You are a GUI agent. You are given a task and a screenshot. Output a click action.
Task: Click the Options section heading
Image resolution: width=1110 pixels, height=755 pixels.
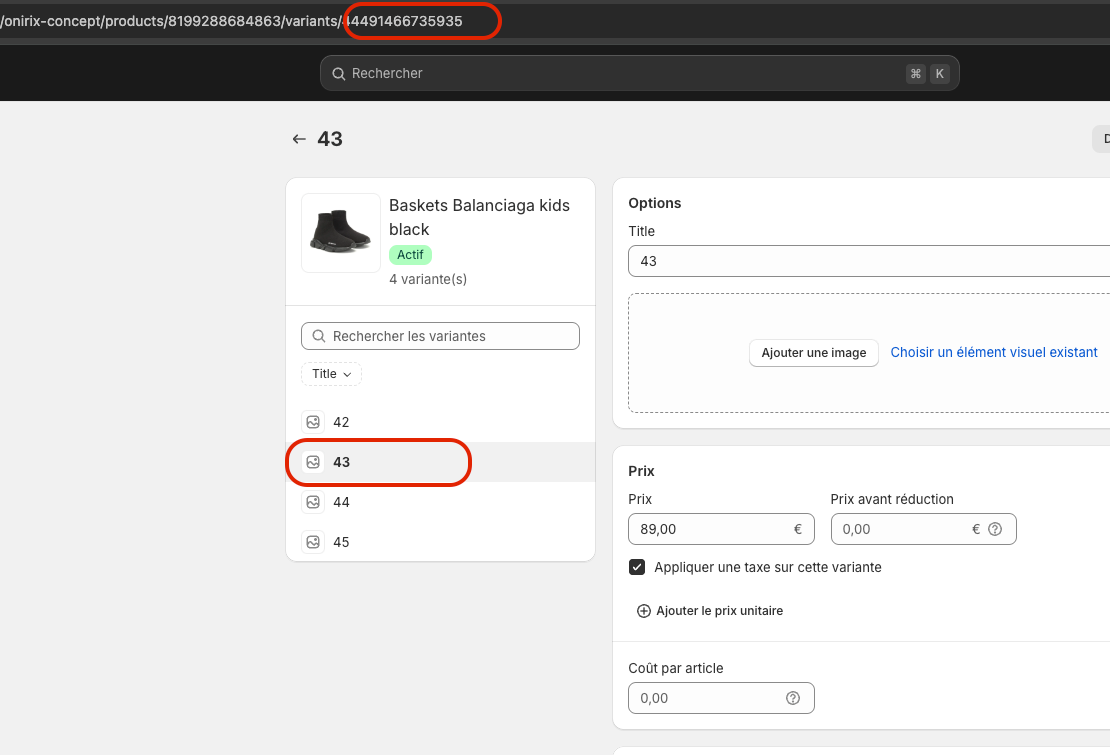655,203
